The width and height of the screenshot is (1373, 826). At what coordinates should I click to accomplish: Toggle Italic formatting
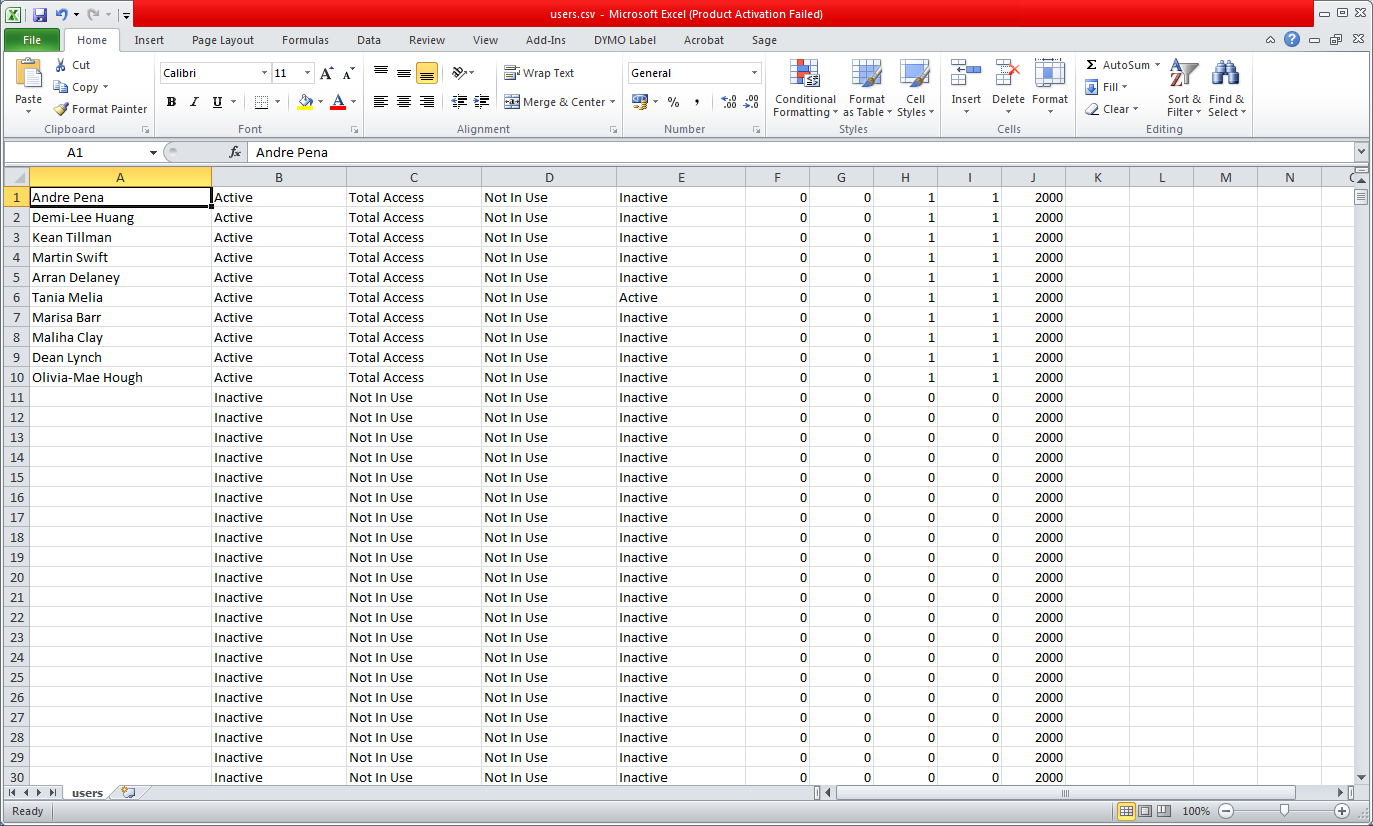point(193,102)
